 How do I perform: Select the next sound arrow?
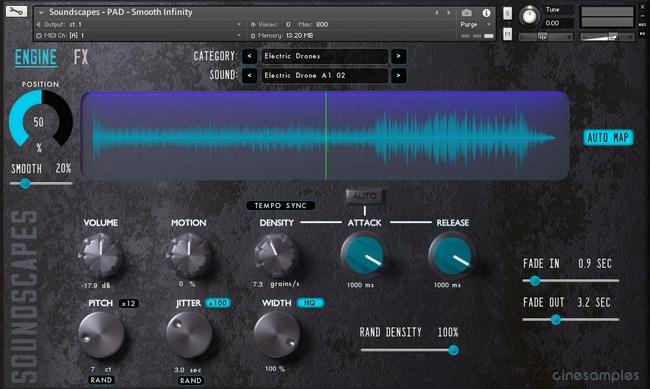click(x=398, y=75)
